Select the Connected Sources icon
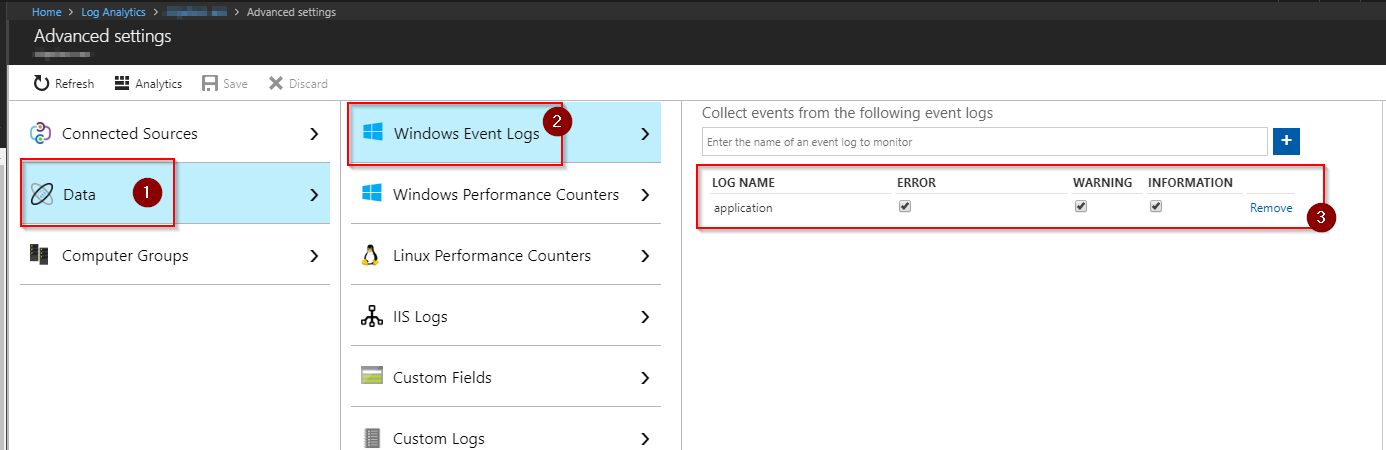The image size is (1386, 450). click(41, 133)
